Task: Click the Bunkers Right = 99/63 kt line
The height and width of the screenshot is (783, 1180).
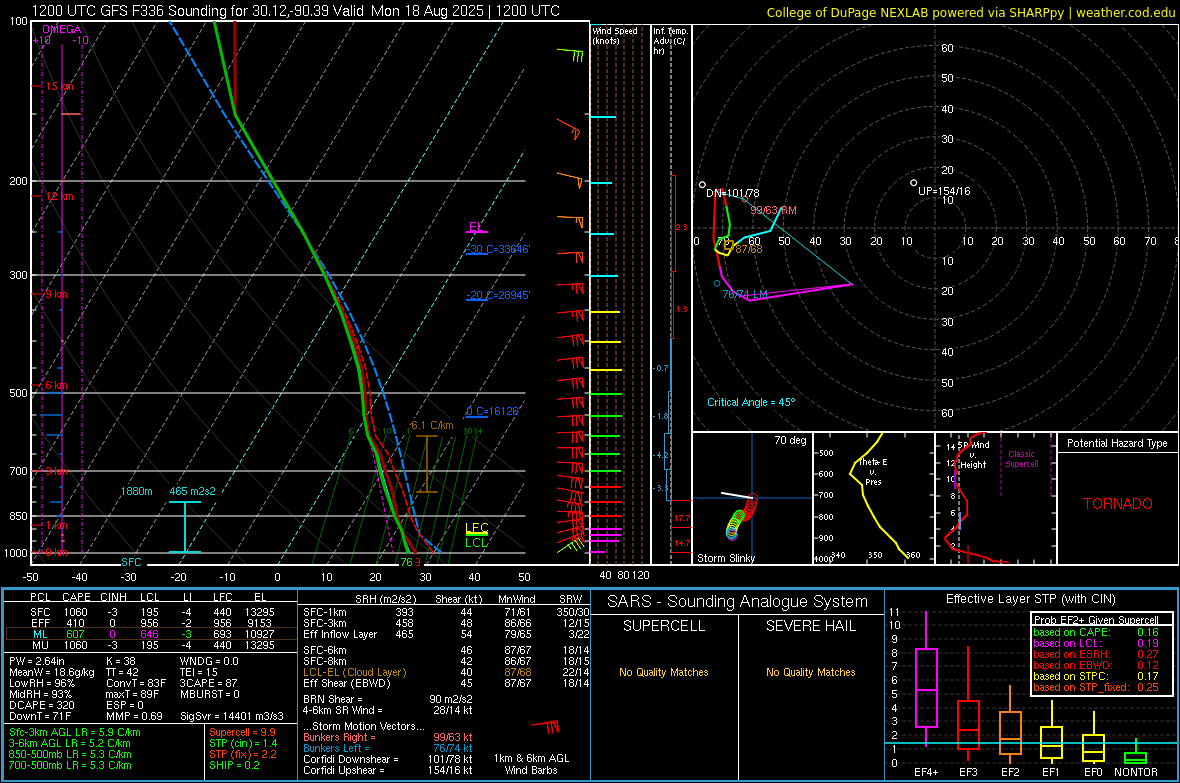Action: (388, 737)
